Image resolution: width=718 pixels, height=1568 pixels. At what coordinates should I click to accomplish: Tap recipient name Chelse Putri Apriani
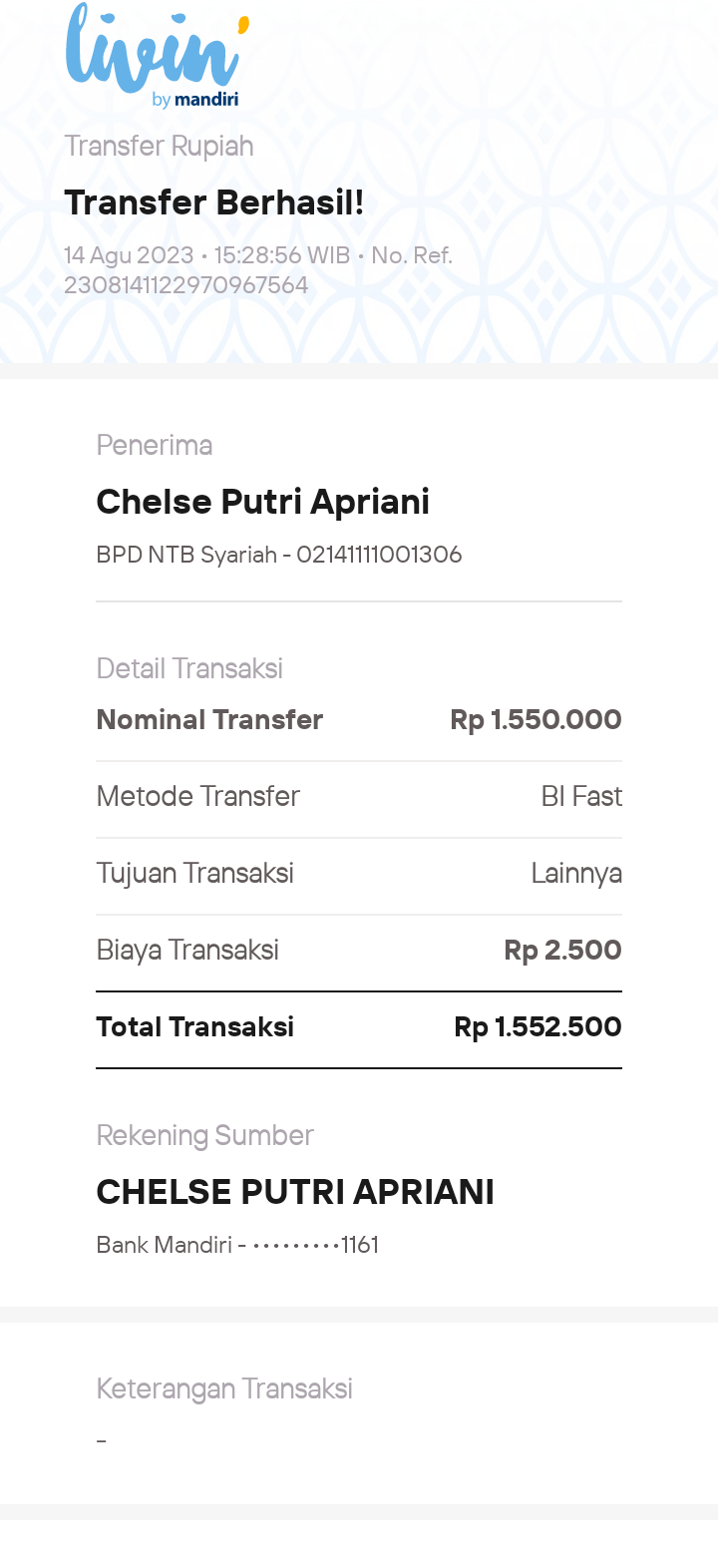click(x=262, y=502)
